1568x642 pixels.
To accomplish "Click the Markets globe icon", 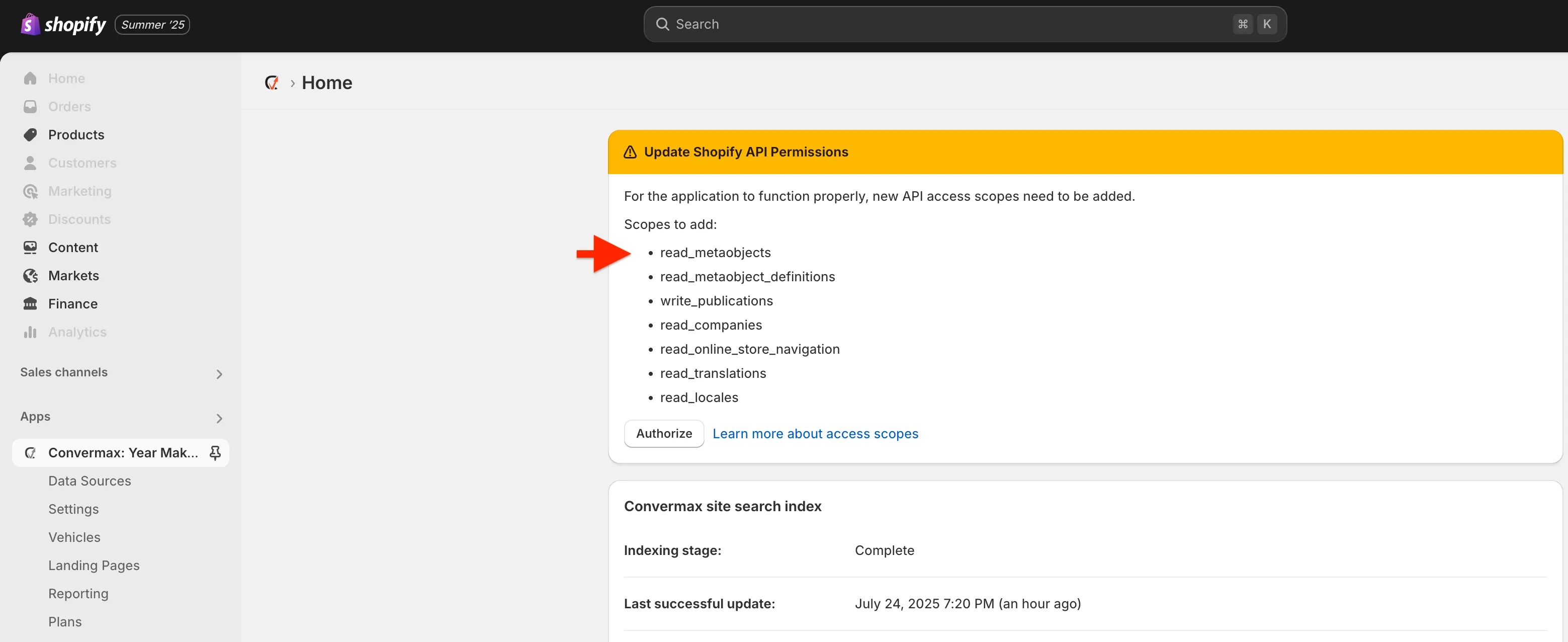I will 30,276.
